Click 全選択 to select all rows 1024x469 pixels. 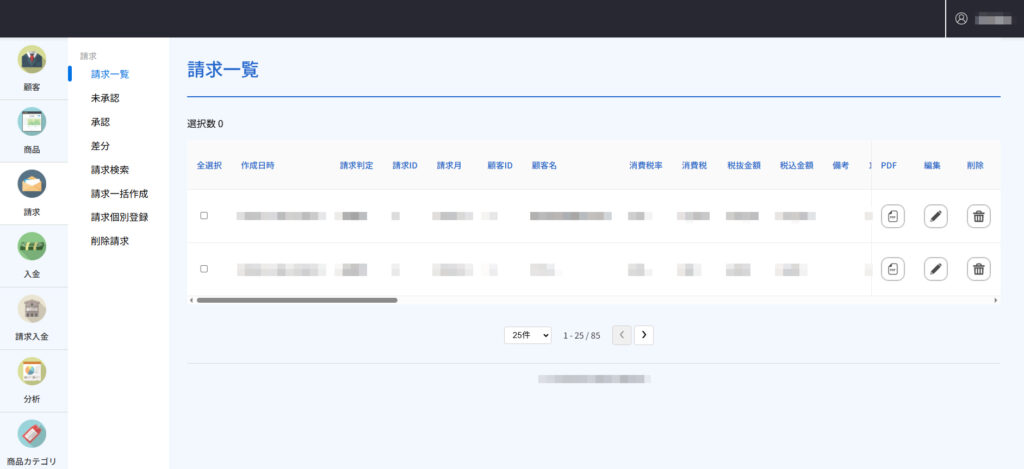tap(209, 165)
